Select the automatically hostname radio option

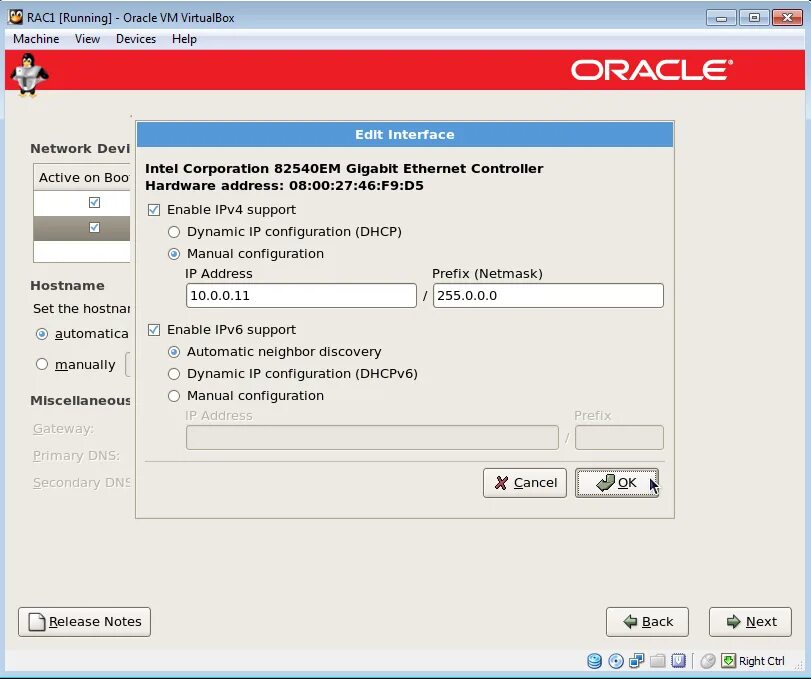42,334
